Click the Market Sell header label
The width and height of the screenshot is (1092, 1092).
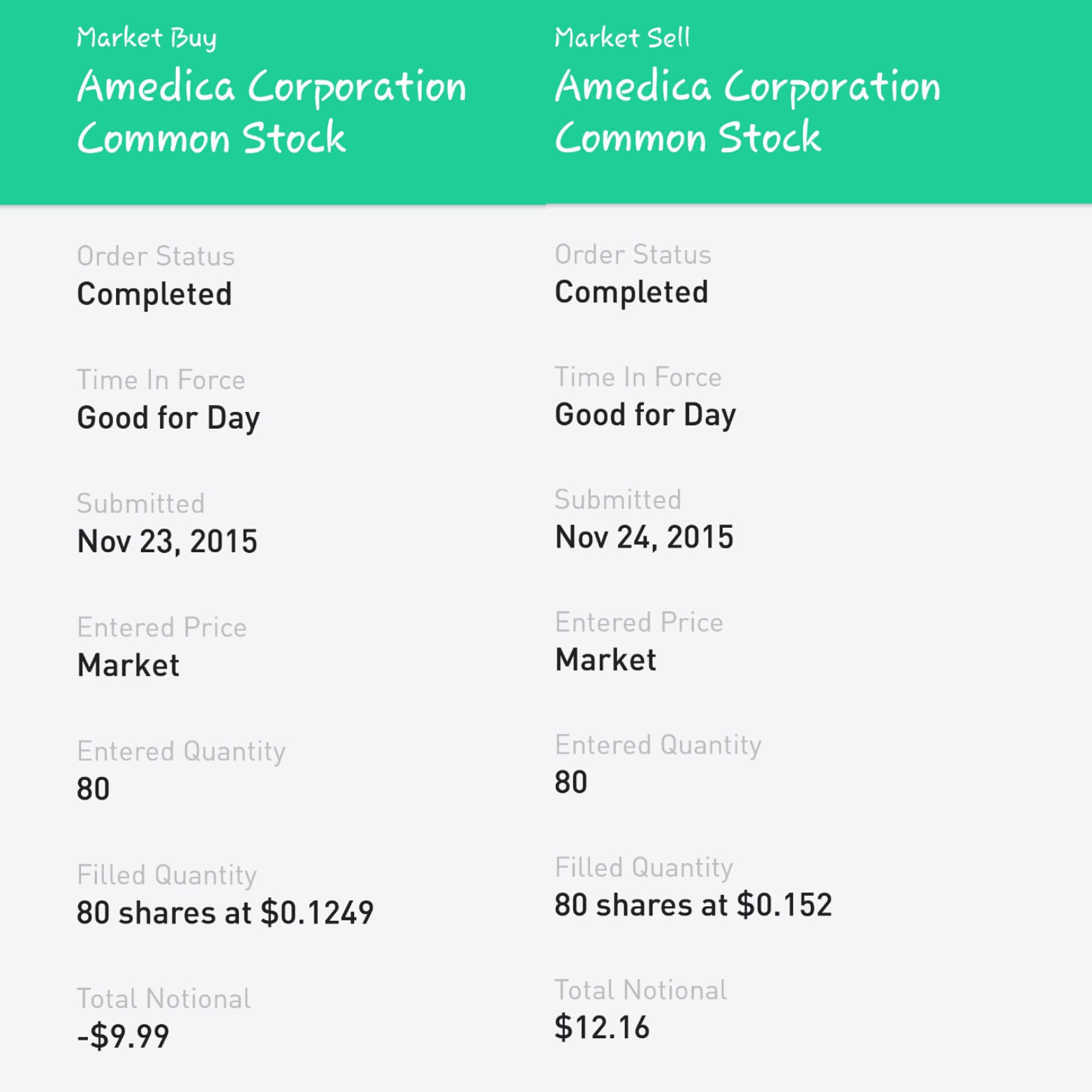(x=622, y=38)
